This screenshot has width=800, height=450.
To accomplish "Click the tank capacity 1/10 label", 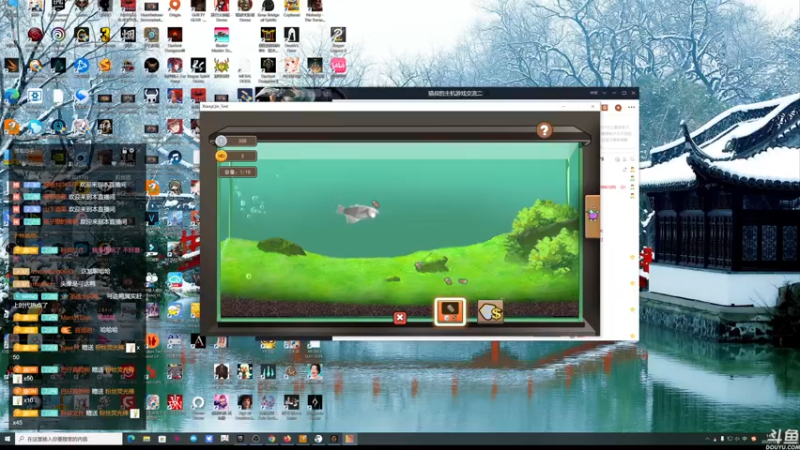I will 237,172.
